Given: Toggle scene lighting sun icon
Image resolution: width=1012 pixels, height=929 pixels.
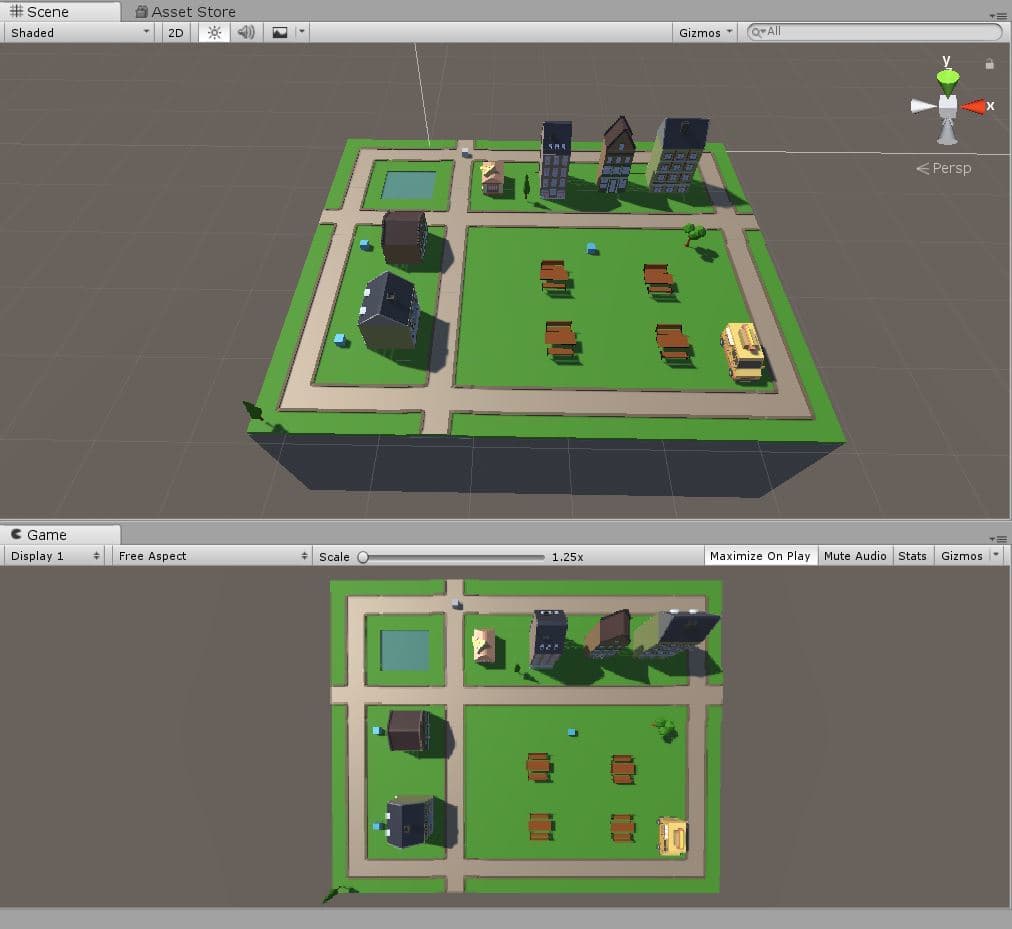Looking at the screenshot, I should click(214, 32).
